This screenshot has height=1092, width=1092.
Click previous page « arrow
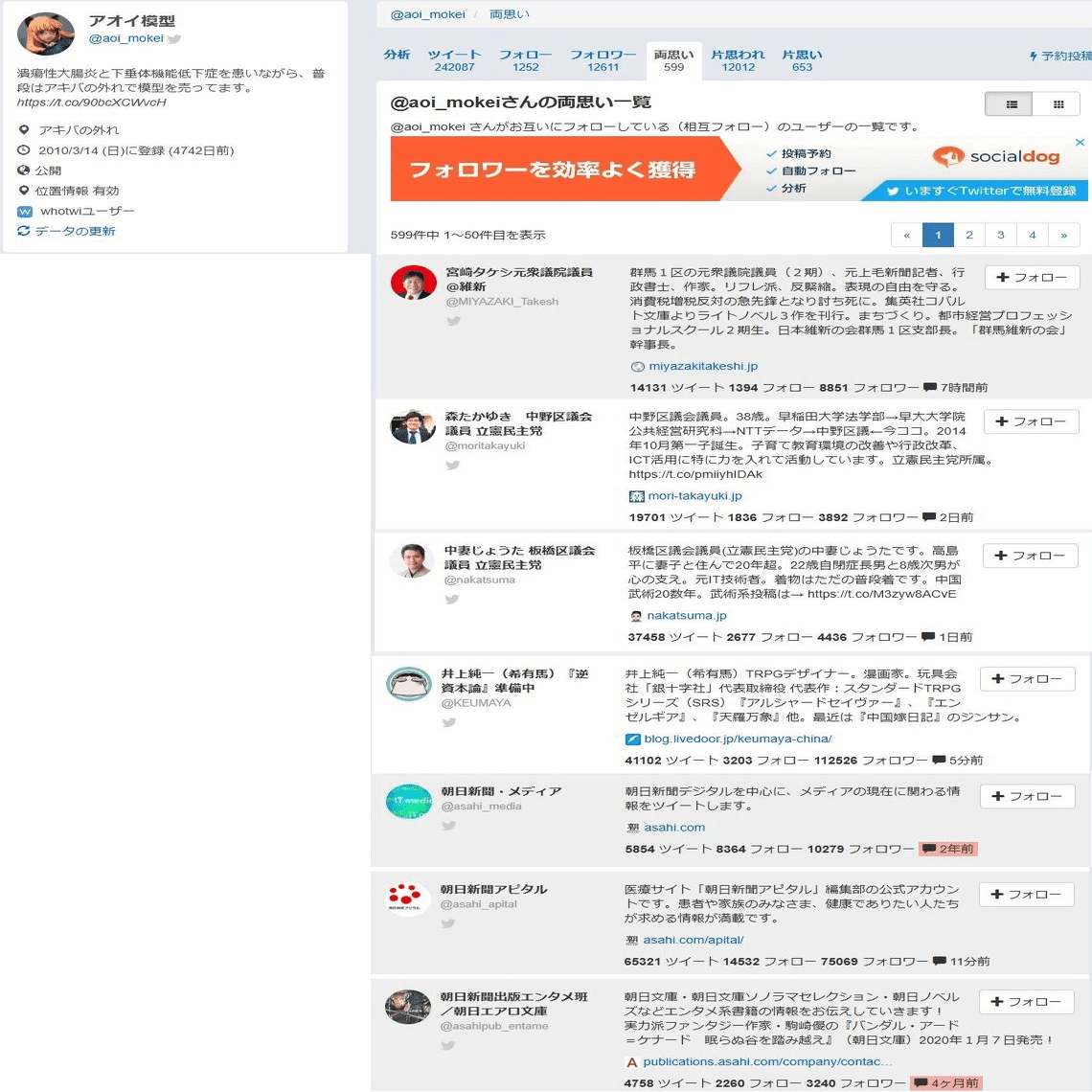(x=907, y=236)
